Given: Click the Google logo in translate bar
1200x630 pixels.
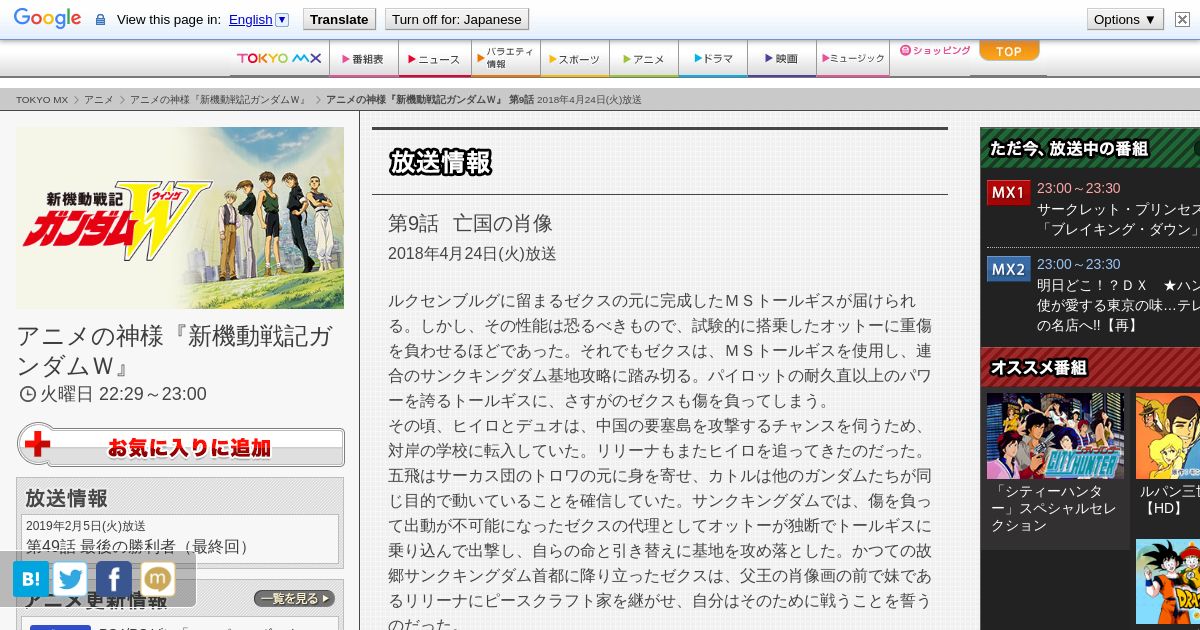Looking at the screenshot, I should (47, 19).
